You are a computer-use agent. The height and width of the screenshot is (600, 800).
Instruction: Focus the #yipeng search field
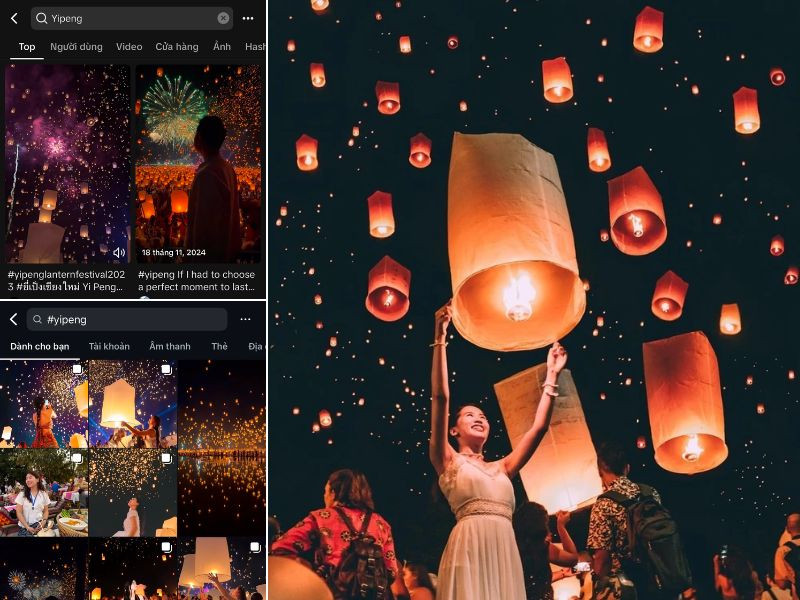127,319
